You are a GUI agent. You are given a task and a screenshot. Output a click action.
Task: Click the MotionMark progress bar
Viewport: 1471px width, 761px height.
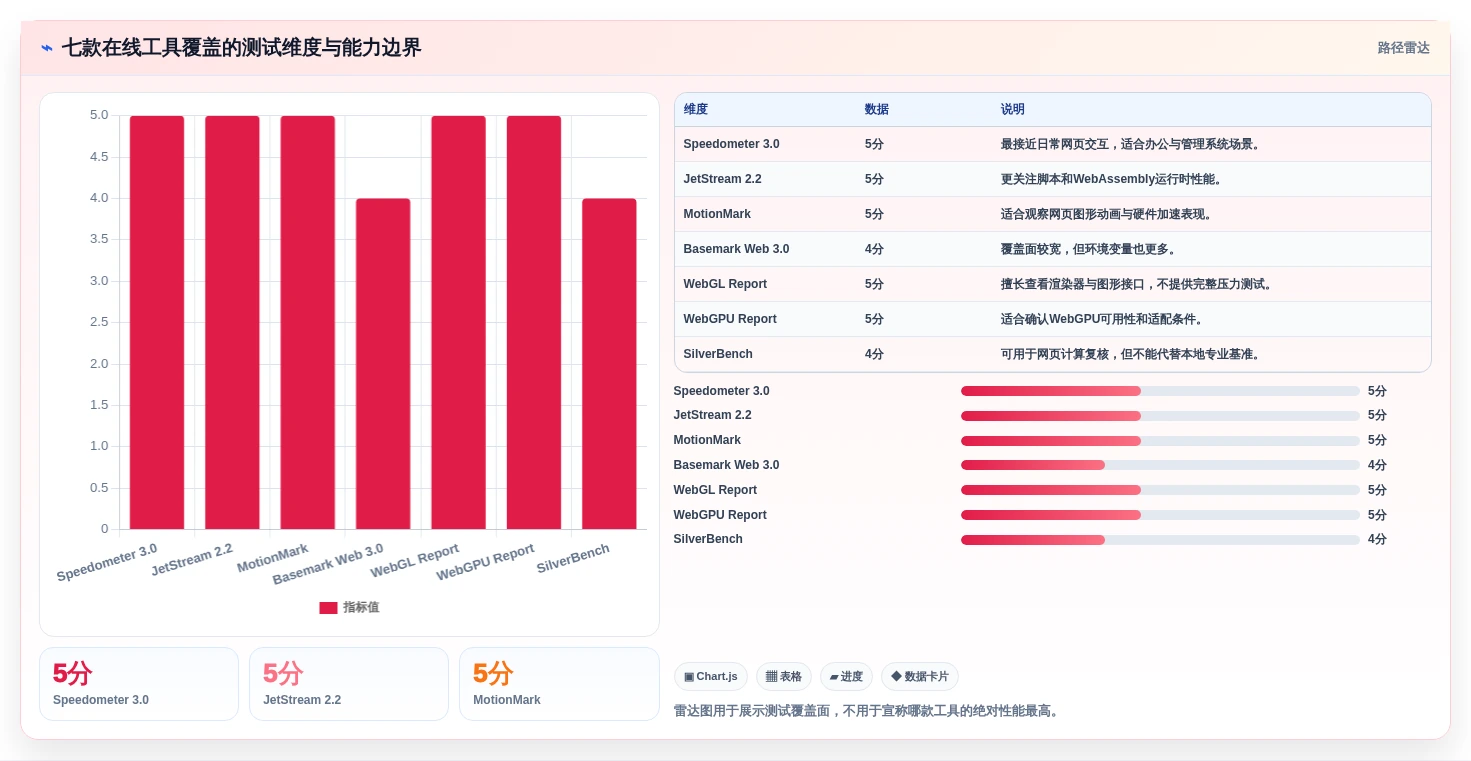coord(1160,441)
